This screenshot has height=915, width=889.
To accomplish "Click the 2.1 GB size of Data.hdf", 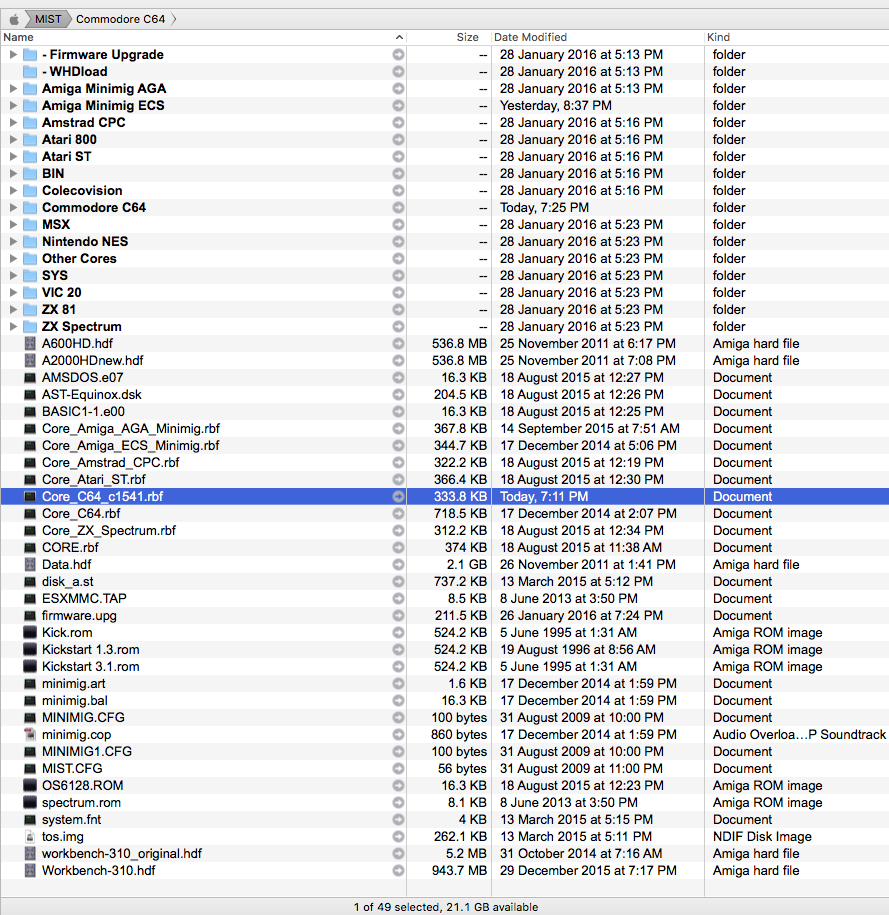I will pyautogui.click(x=466, y=564).
